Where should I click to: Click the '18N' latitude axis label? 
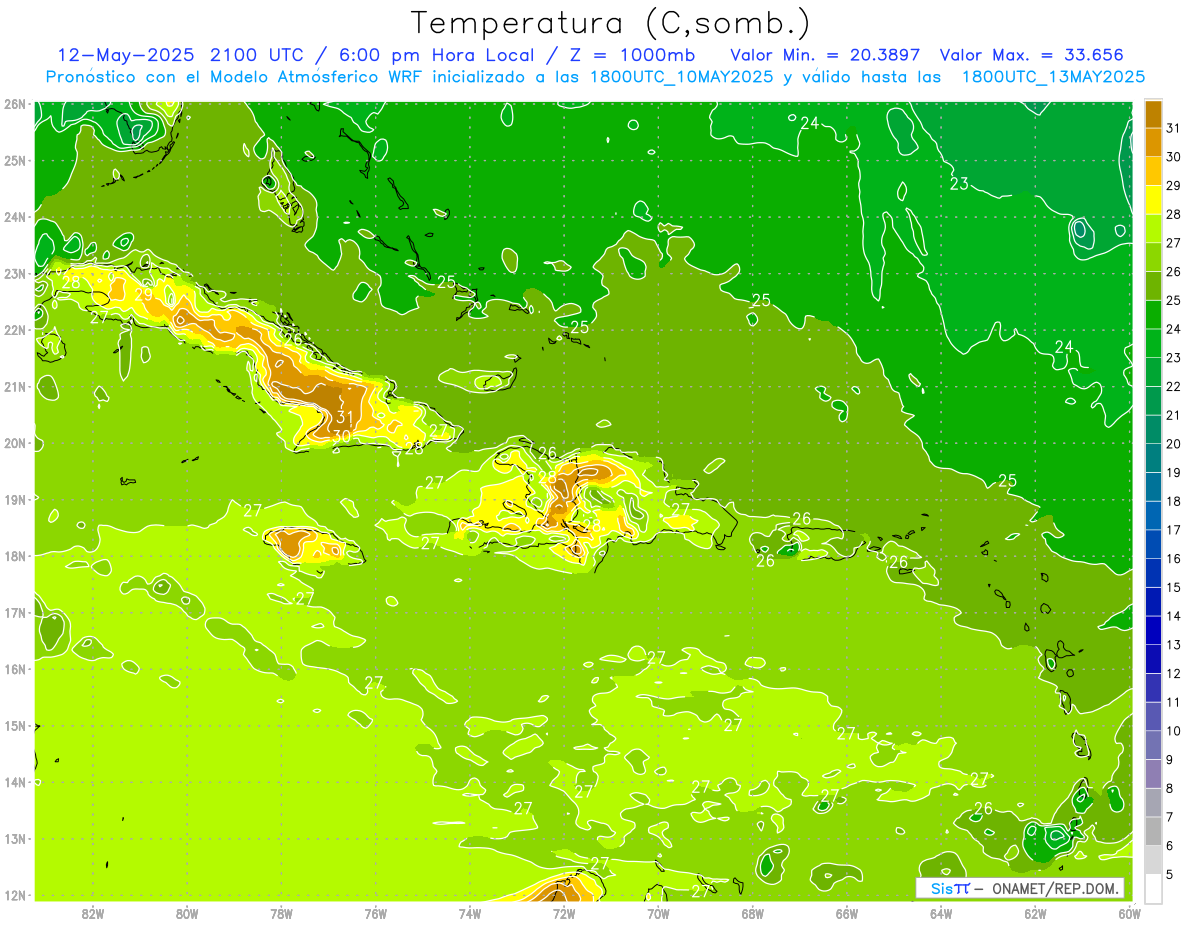tap(14, 556)
